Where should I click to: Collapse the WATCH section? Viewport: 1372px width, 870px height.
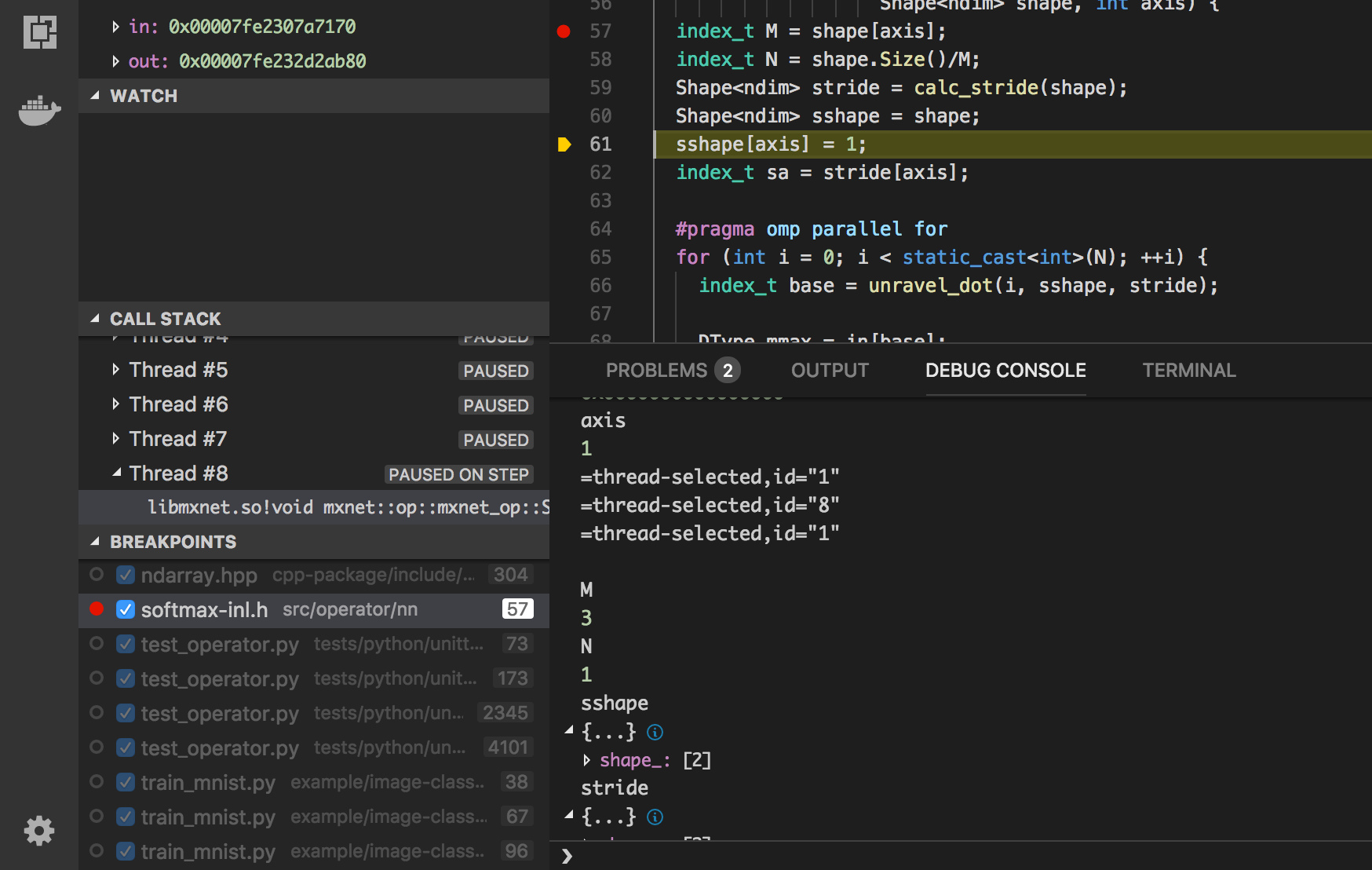point(95,96)
